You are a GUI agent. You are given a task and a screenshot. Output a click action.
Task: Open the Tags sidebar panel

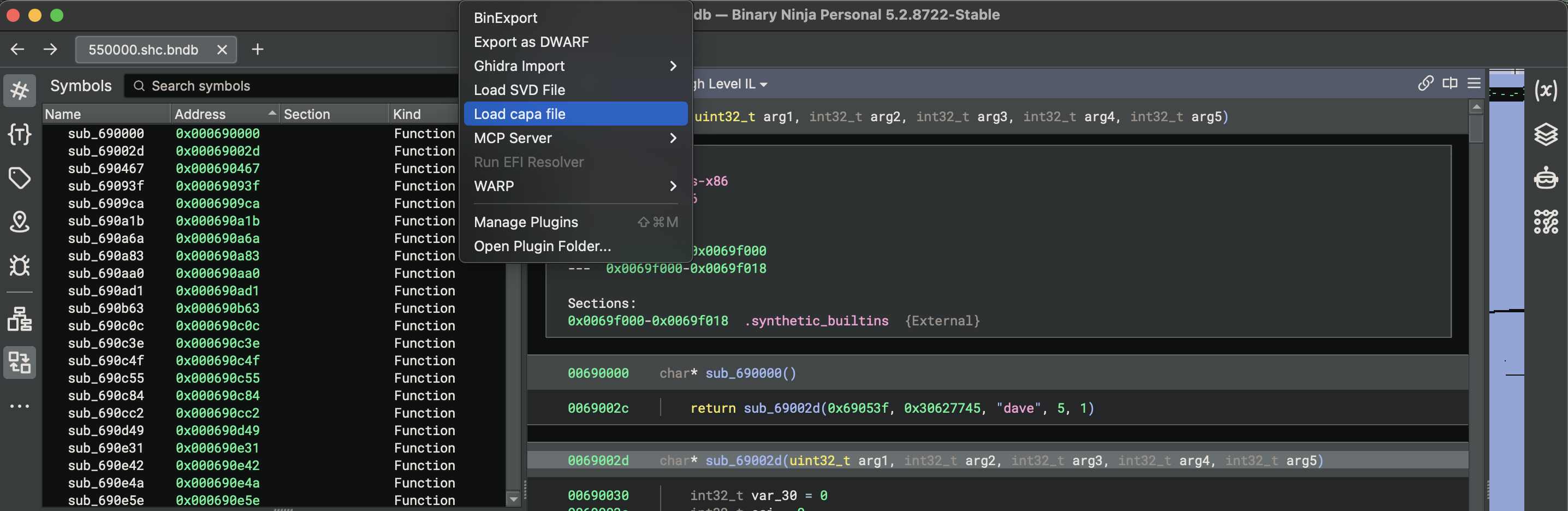[20, 178]
